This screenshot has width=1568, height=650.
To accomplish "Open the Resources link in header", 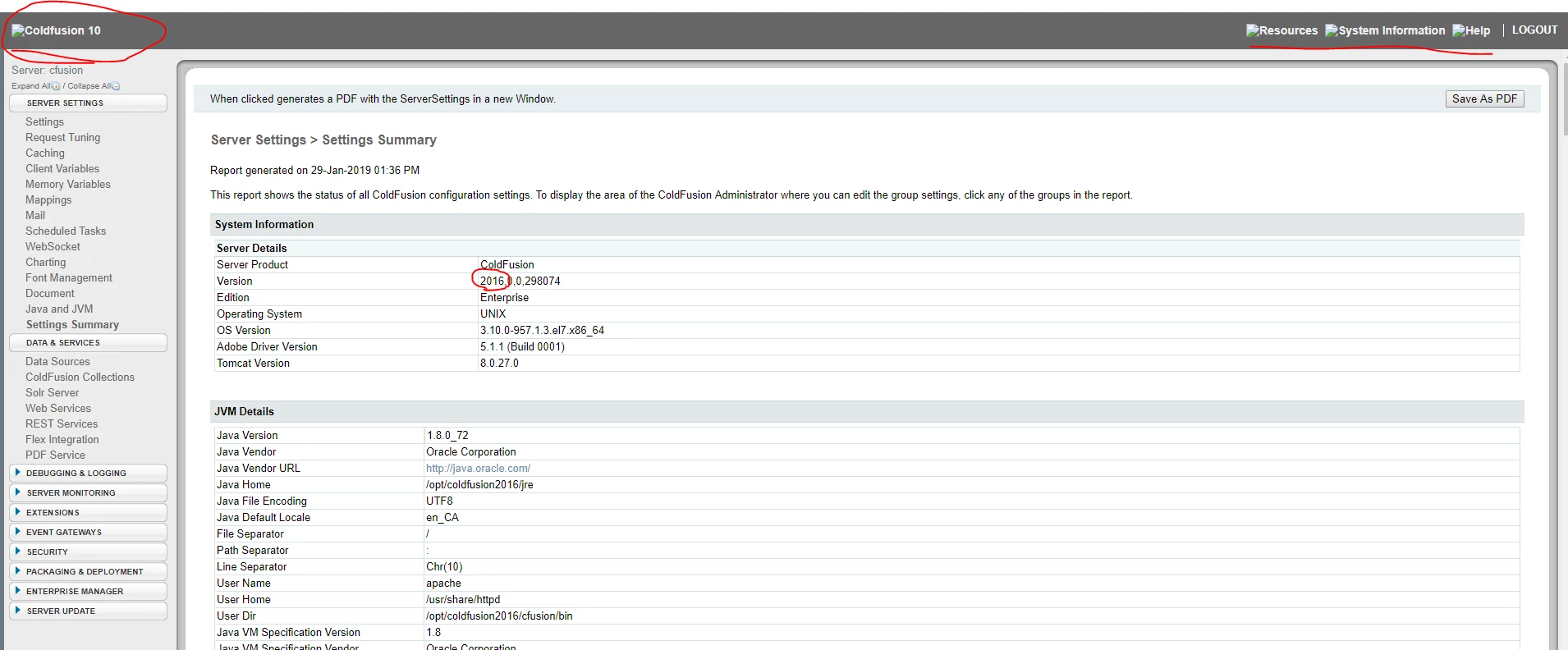I will coord(1281,30).
